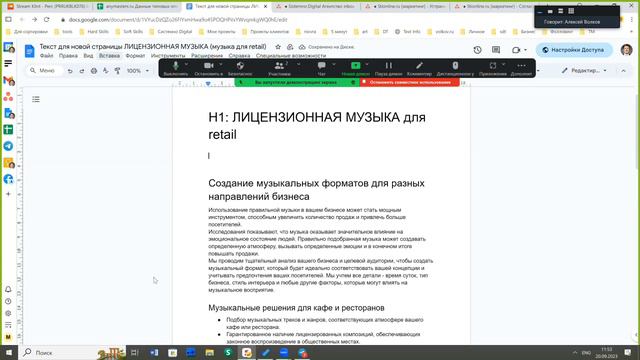640x360 pixels.
Task: Click the vertical document scrollbar
Action: [x=637, y=131]
